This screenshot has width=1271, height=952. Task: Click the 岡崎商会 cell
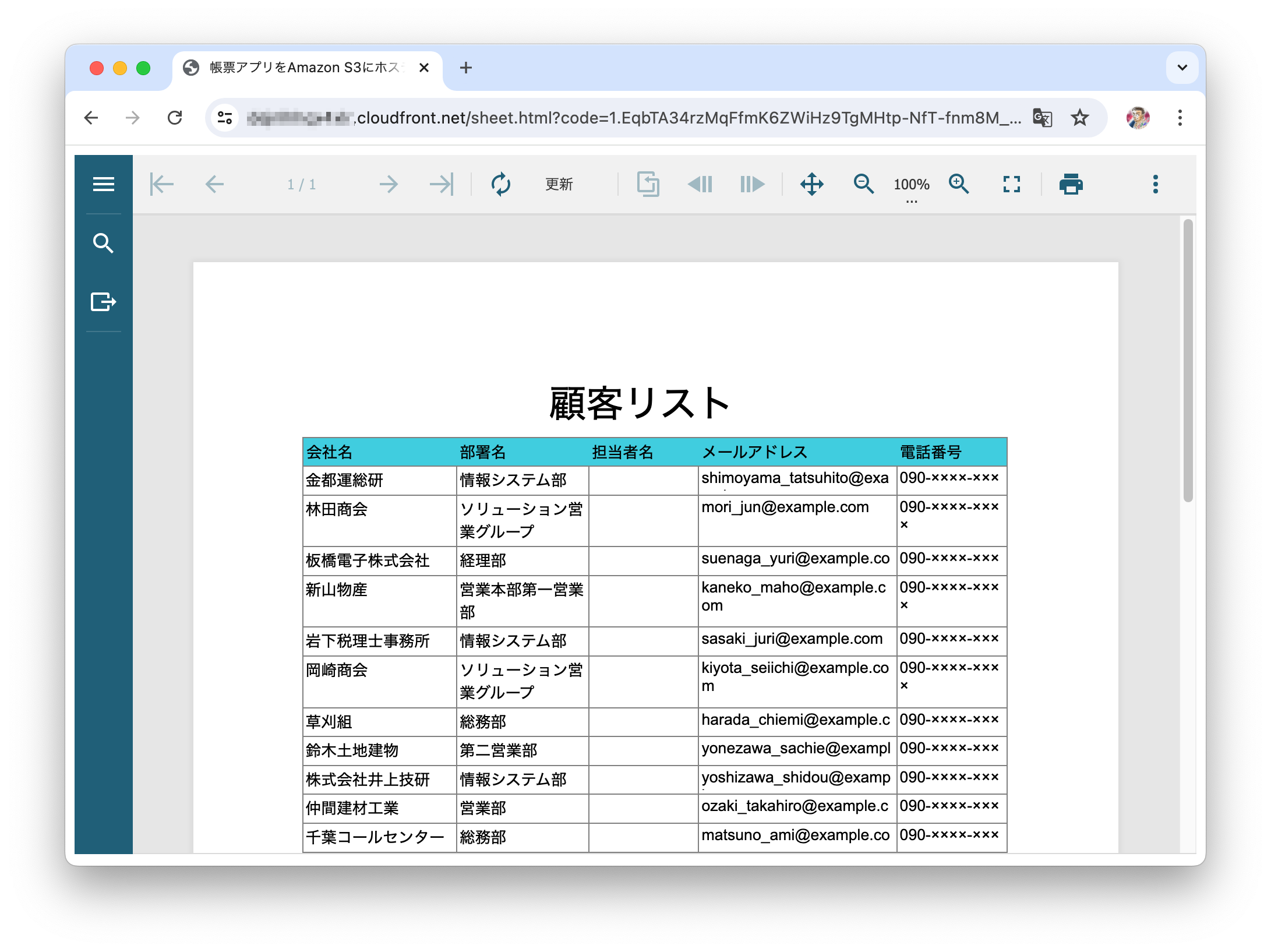coord(380,682)
